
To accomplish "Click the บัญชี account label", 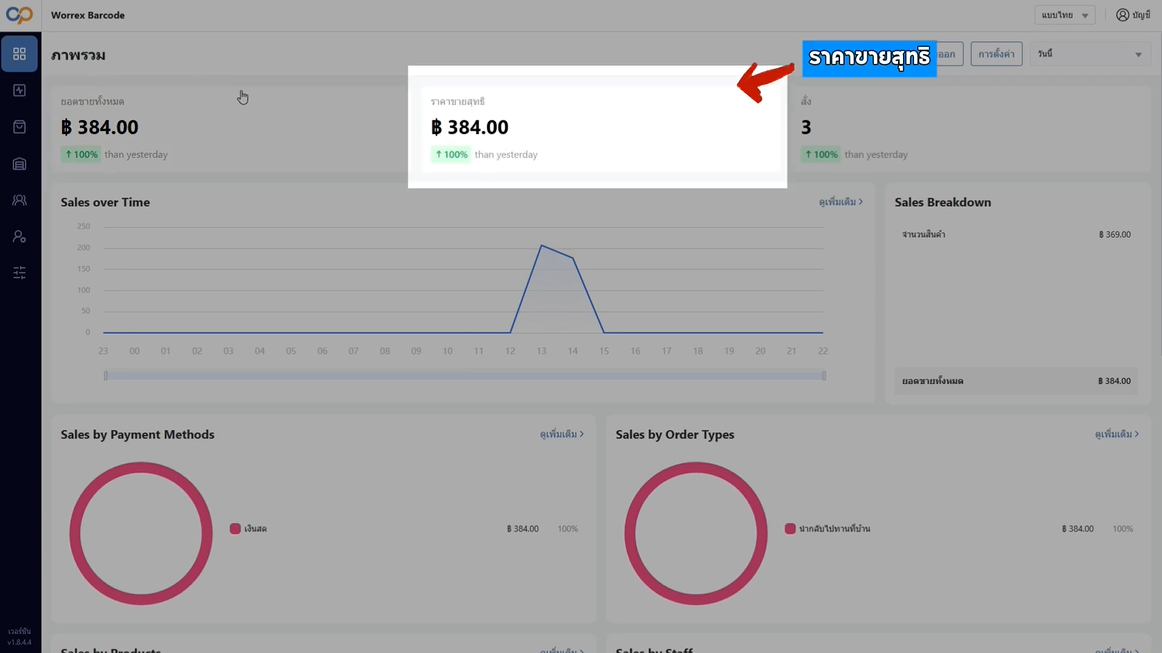I will click(1141, 15).
